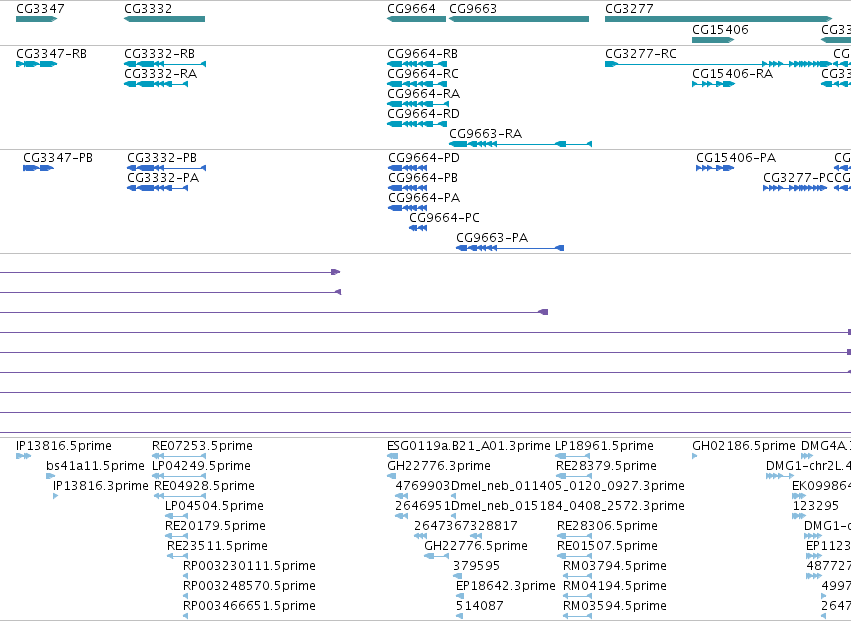The width and height of the screenshot is (851, 621).
Task: Choose protein CG3347-PB
Action: (x=58, y=158)
